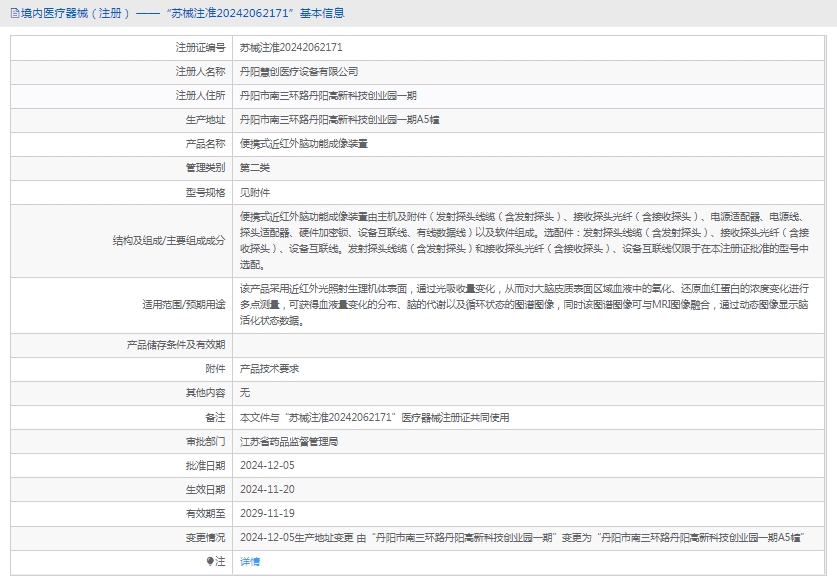Click the 产品技术要求 attachment entry
This screenshot has width=837, height=581.
point(269,368)
